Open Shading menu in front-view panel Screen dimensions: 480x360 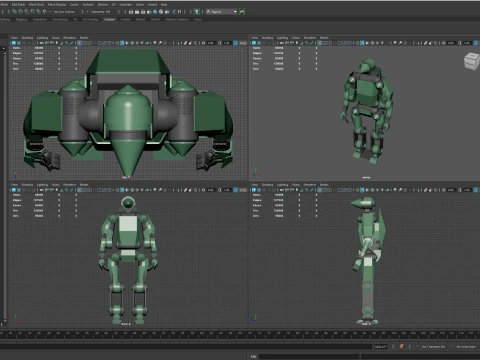[27, 185]
